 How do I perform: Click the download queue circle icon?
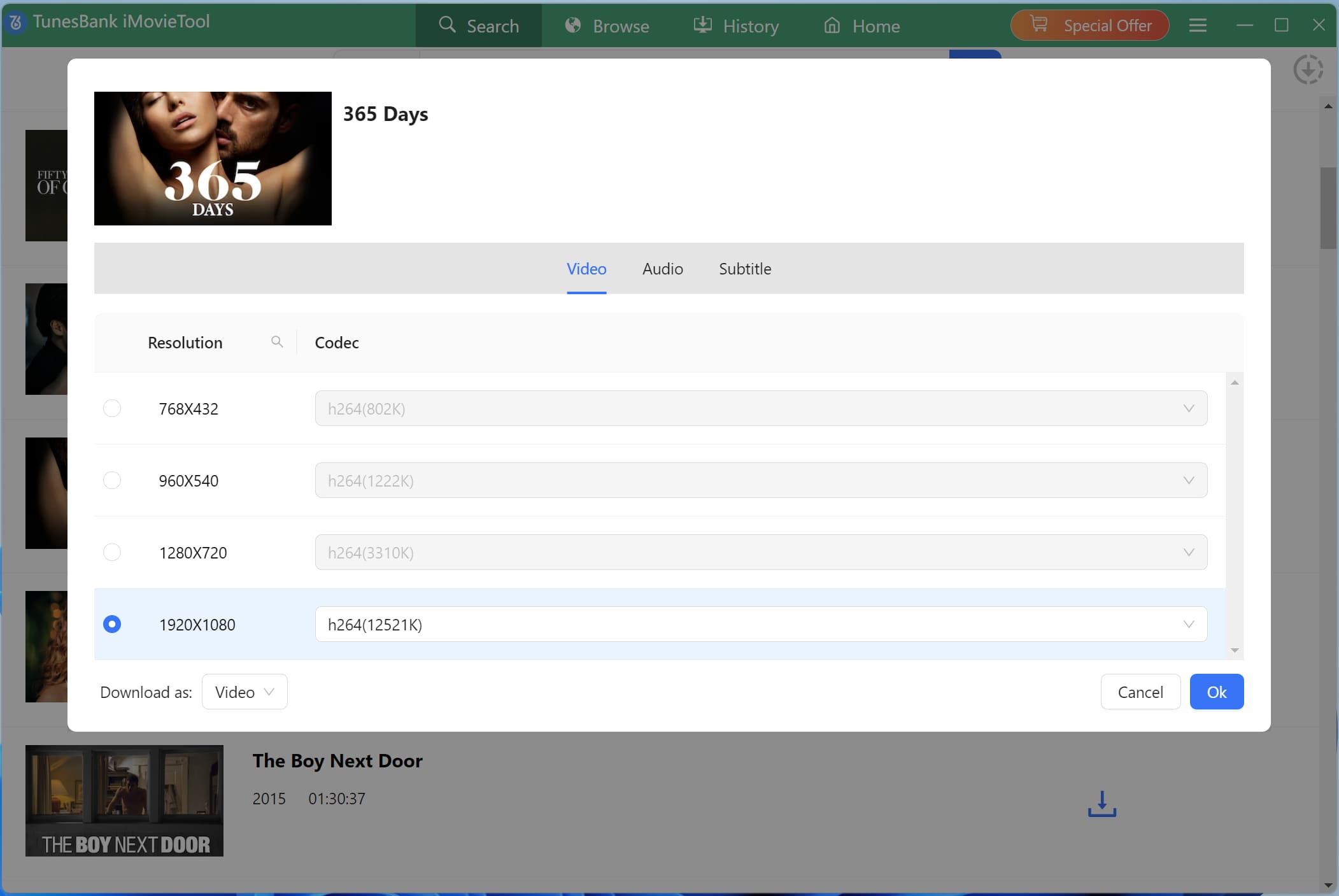[x=1308, y=69]
